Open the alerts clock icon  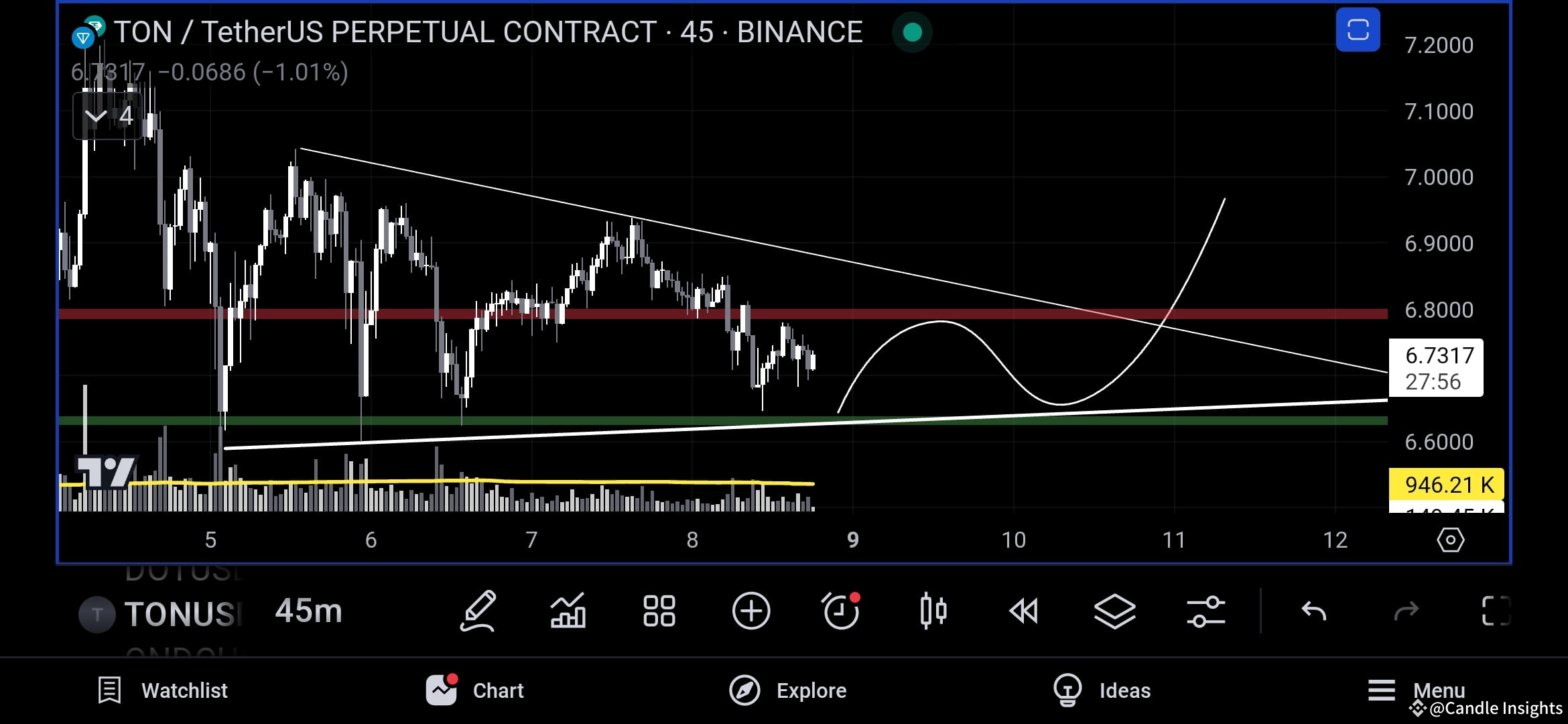tap(841, 611)
